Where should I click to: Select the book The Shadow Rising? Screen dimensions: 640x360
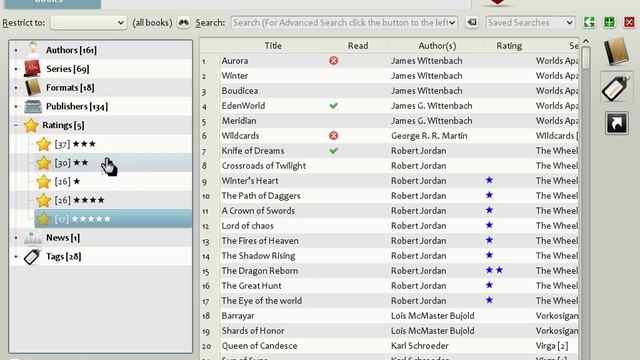tap(258, 256)
